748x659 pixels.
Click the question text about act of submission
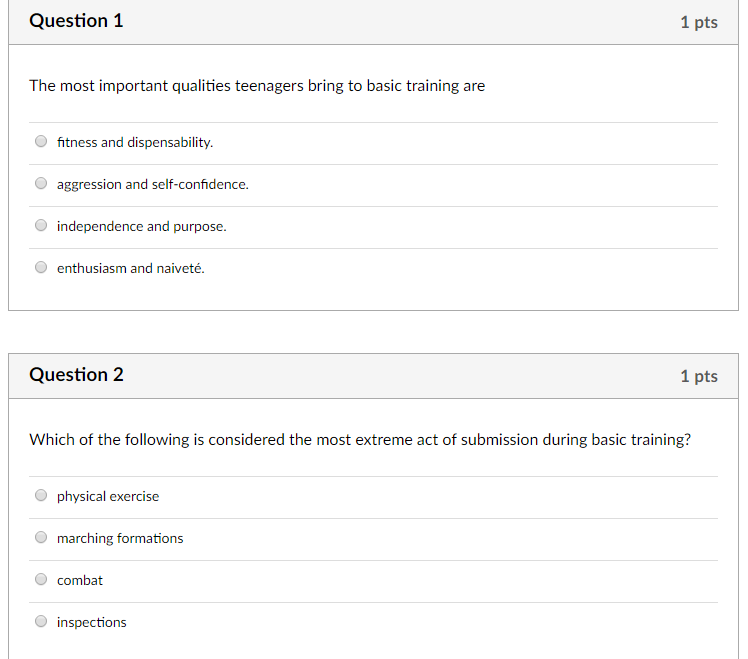click(x=360, y=440)
